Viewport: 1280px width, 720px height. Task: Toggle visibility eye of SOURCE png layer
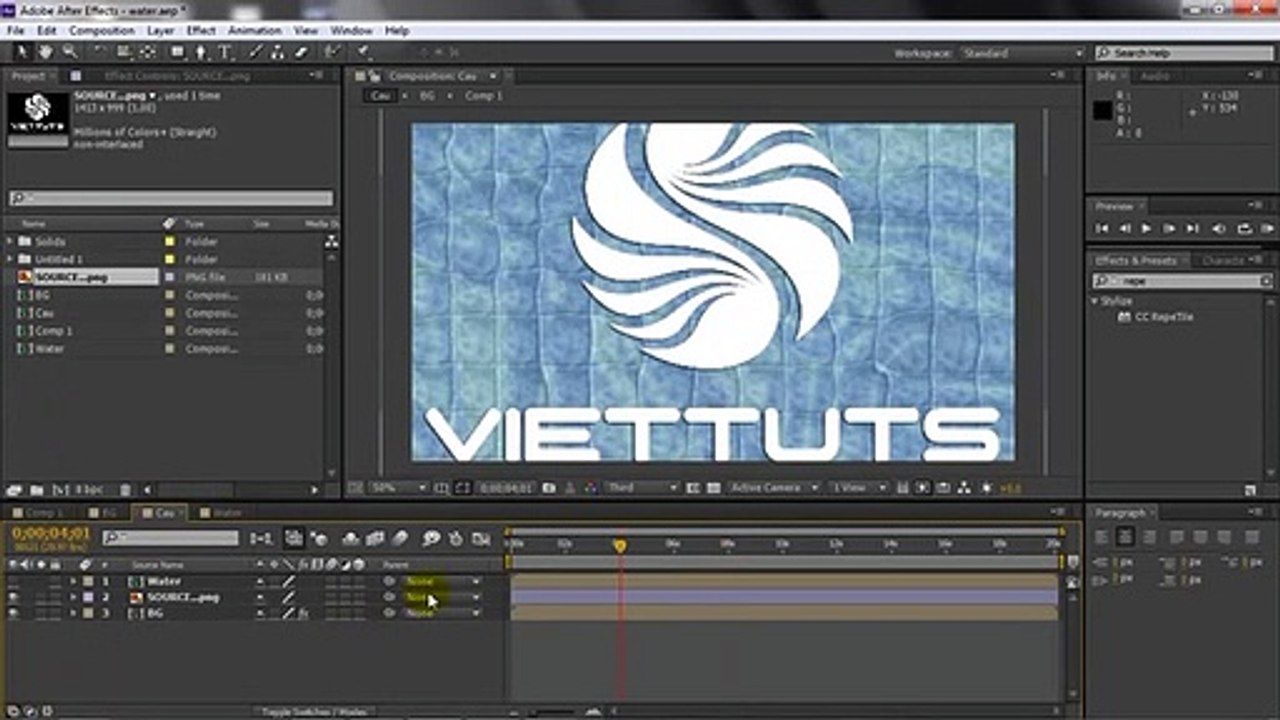click(13, 597)
